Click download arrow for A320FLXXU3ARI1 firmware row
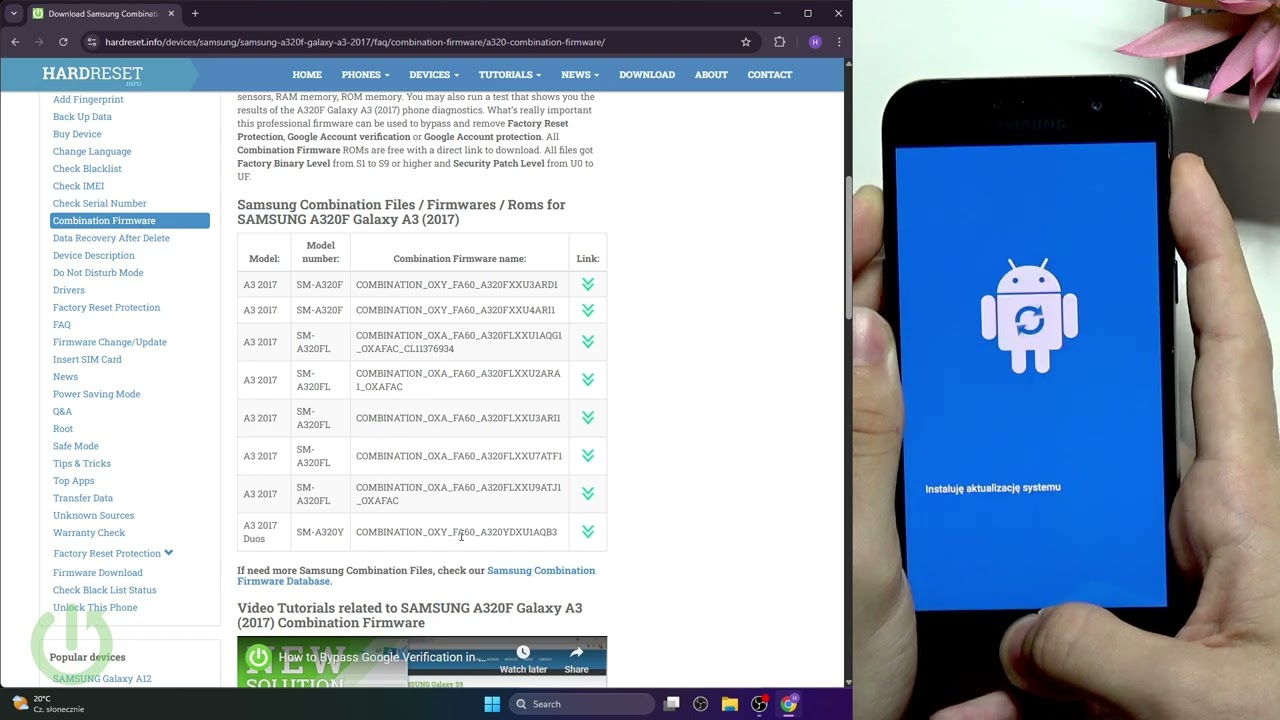The height and width of the screenshot is (720, 1280). (588, 418)
